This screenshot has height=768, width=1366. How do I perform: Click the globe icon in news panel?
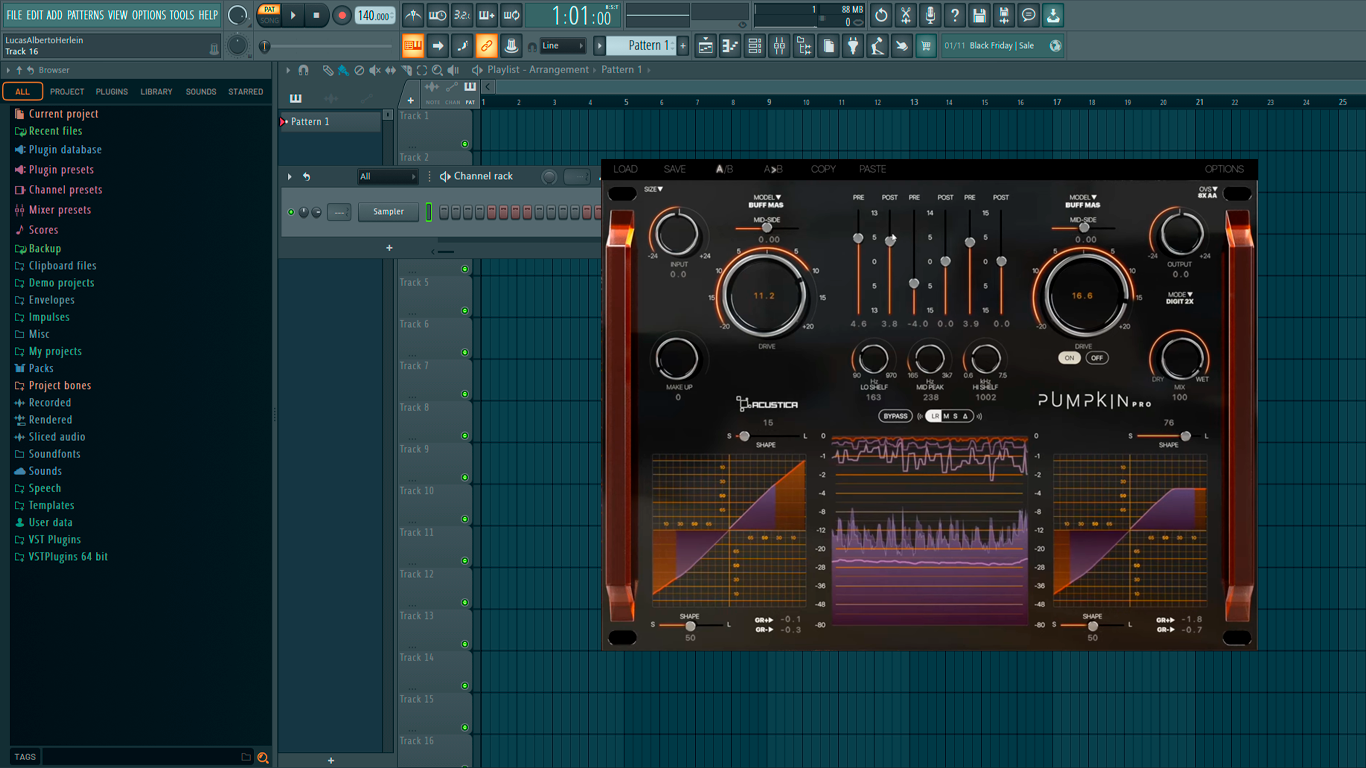pos(1055,46)
